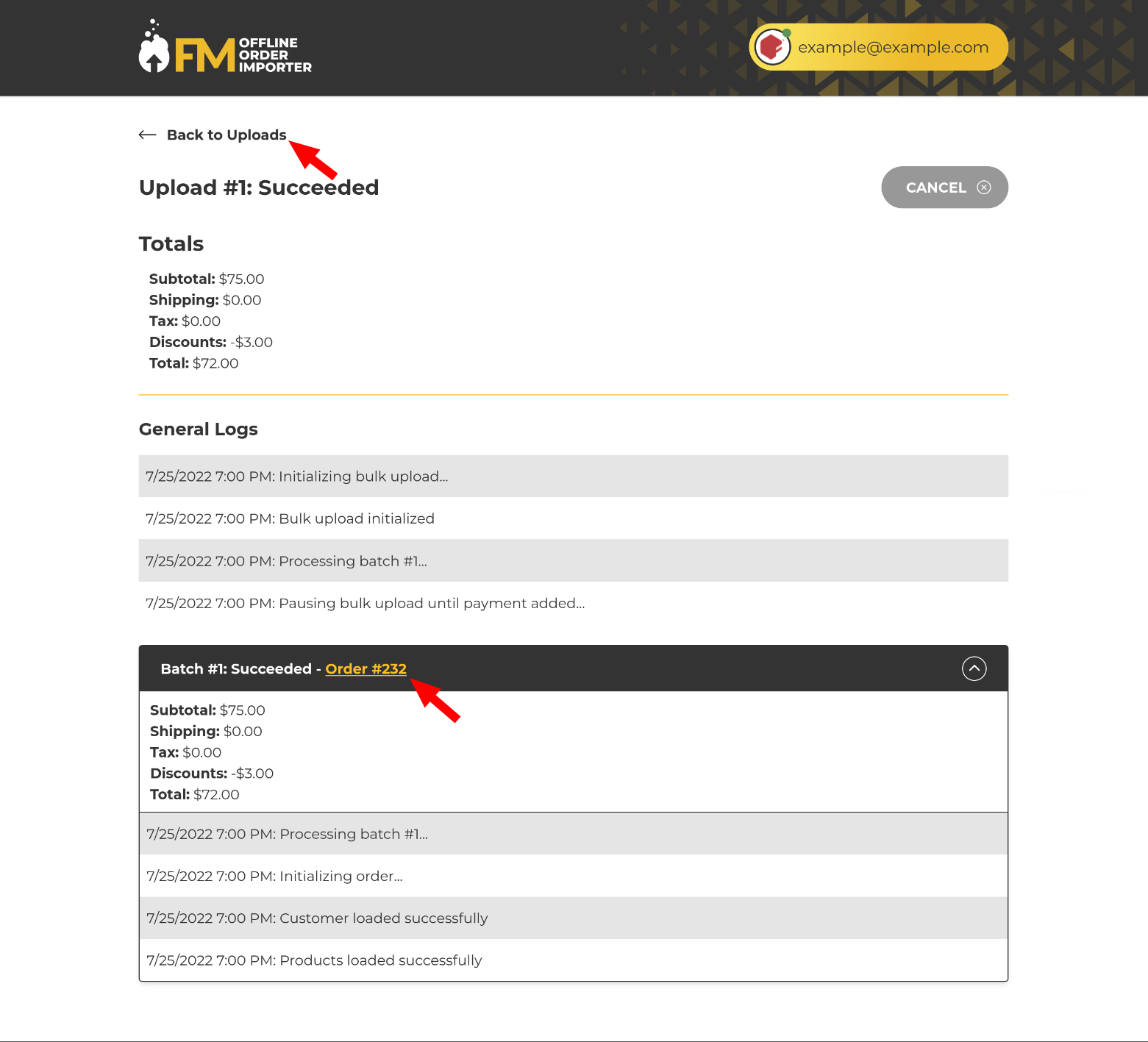Image resolution: width=1148 pixels, height=1042 pixels.
Task: Click Batch #1 Shipping: $0.00 line
Action: (x=206, y=732)
